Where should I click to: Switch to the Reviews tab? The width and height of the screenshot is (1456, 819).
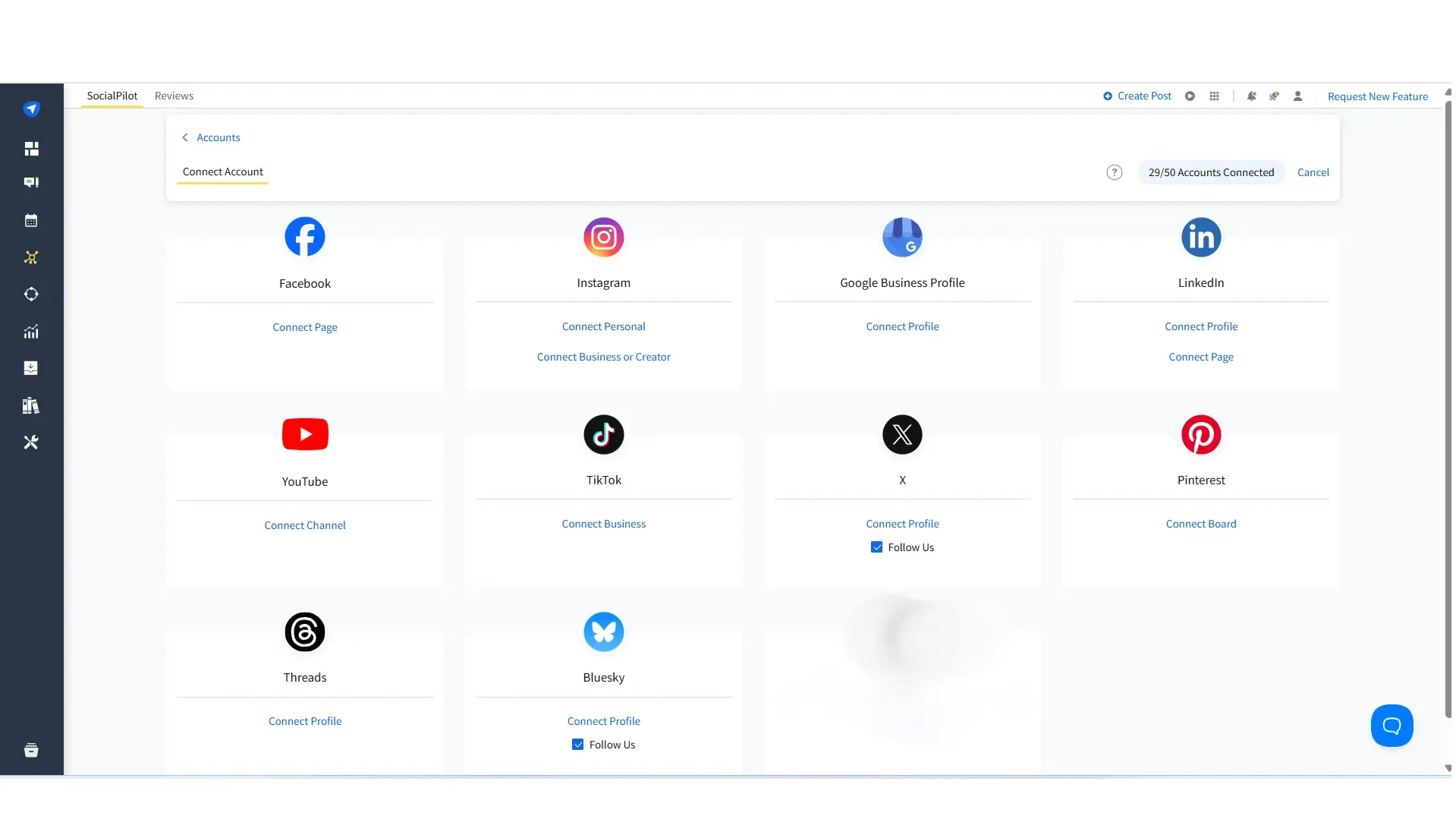174,96
